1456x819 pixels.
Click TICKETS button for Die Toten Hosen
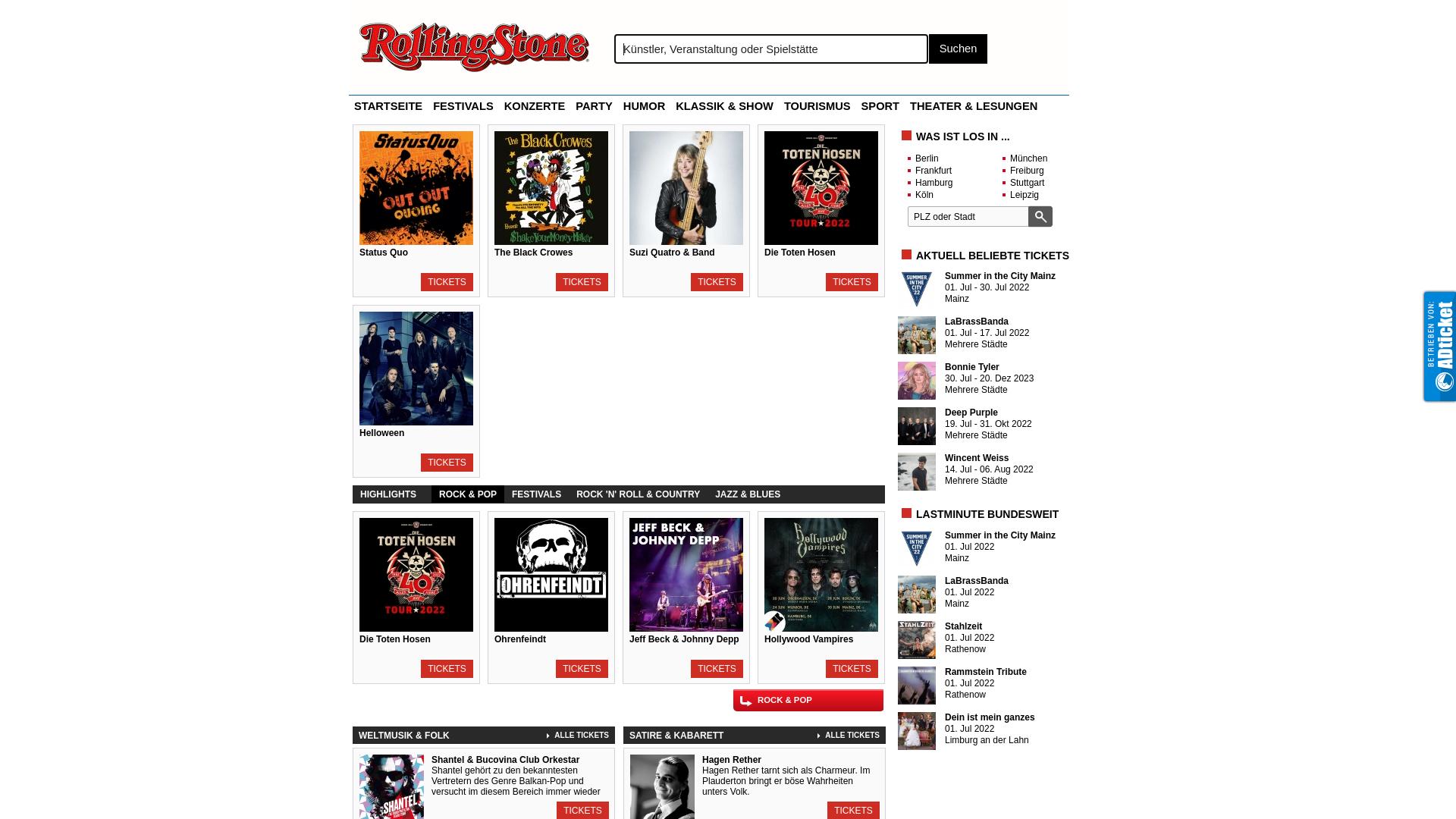tap(852, 282)
